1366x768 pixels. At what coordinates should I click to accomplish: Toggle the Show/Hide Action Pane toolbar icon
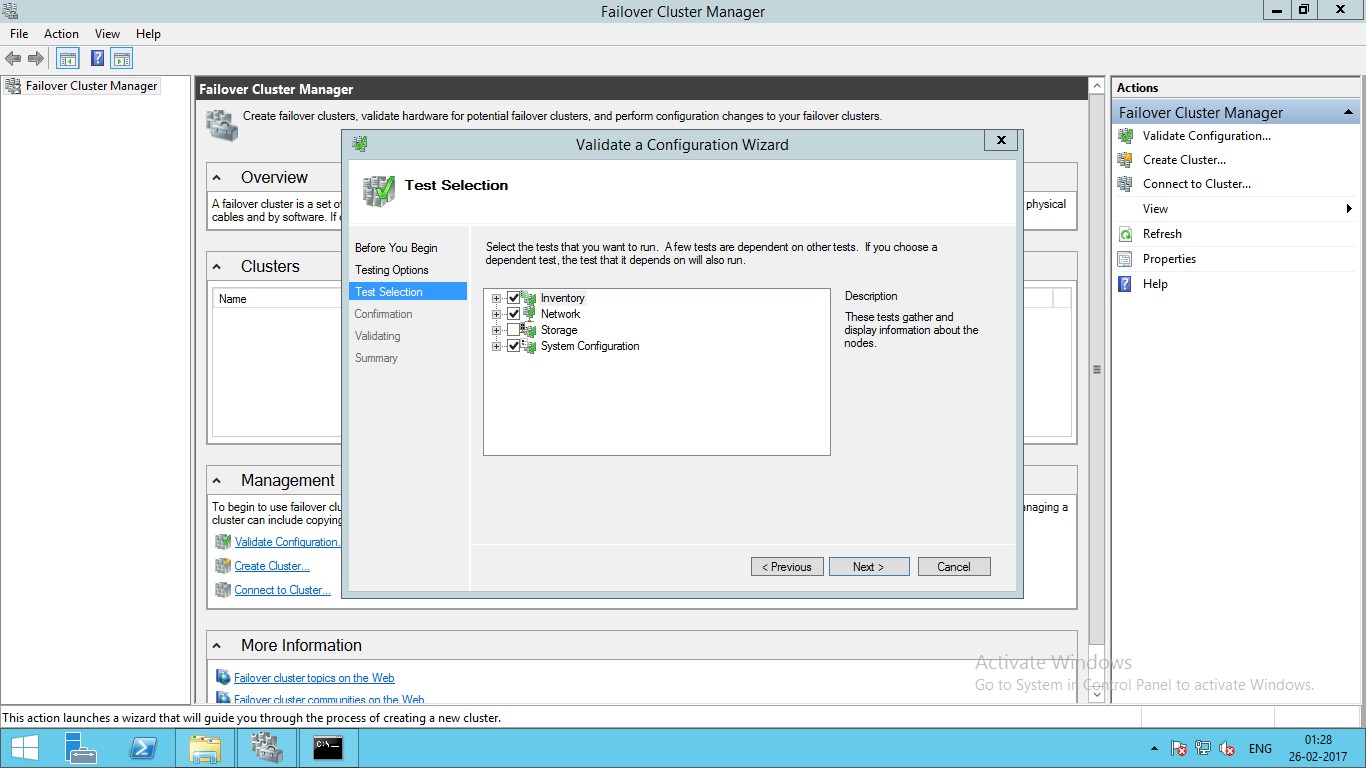coord(122,59)
